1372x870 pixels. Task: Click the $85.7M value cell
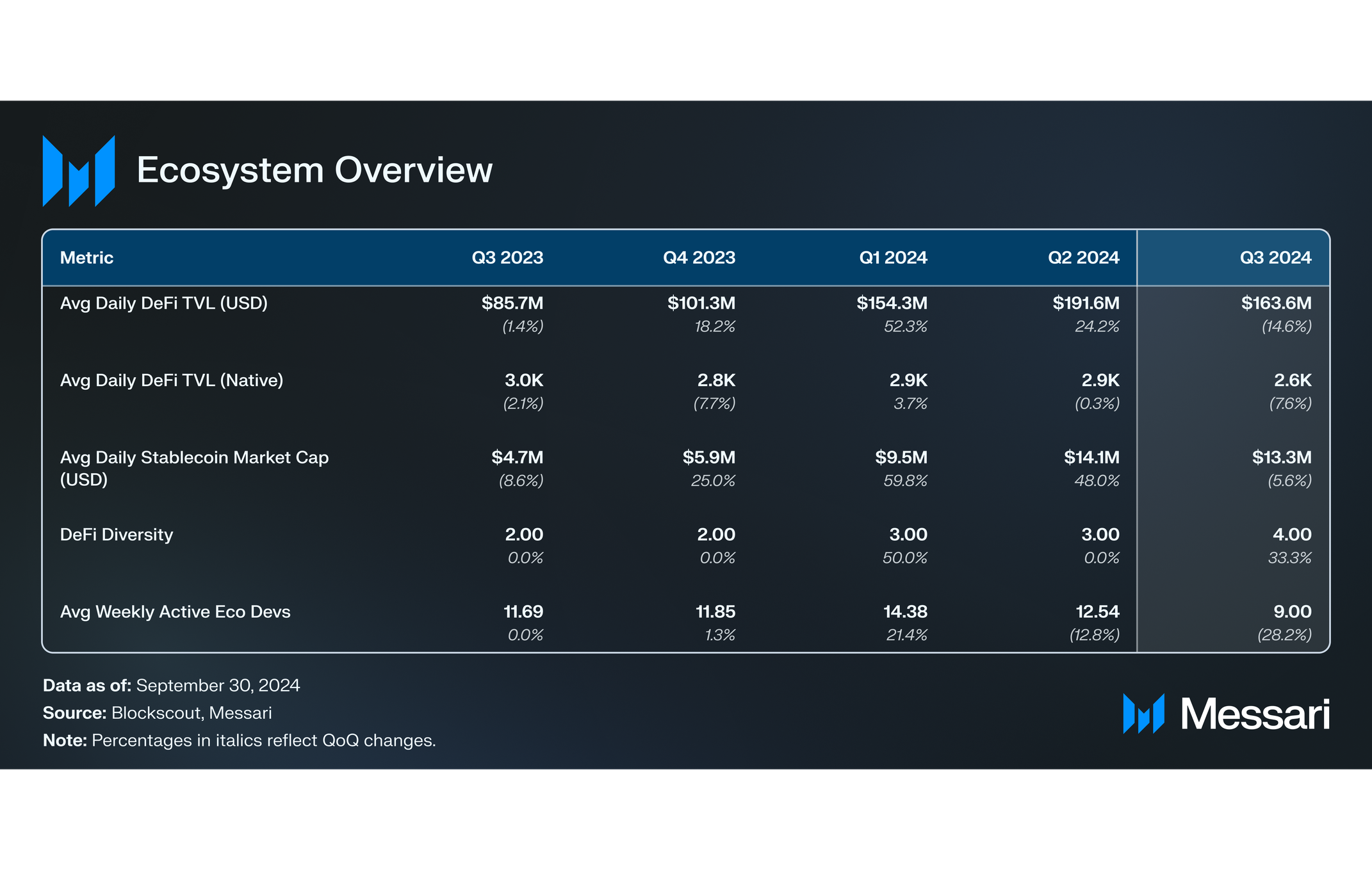[x=512, y=303]
